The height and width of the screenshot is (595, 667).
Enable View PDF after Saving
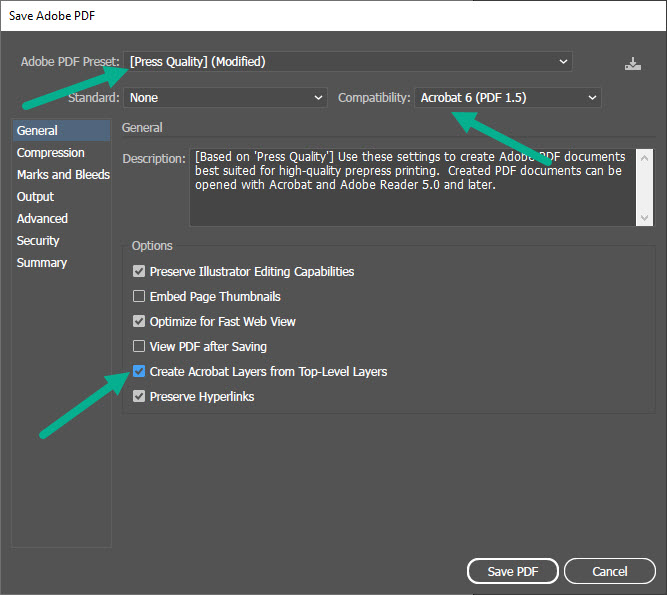click(x=139, y=346)
